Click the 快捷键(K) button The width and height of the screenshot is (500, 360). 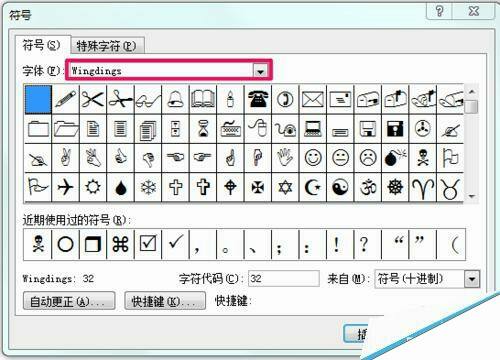coord(165,301)
